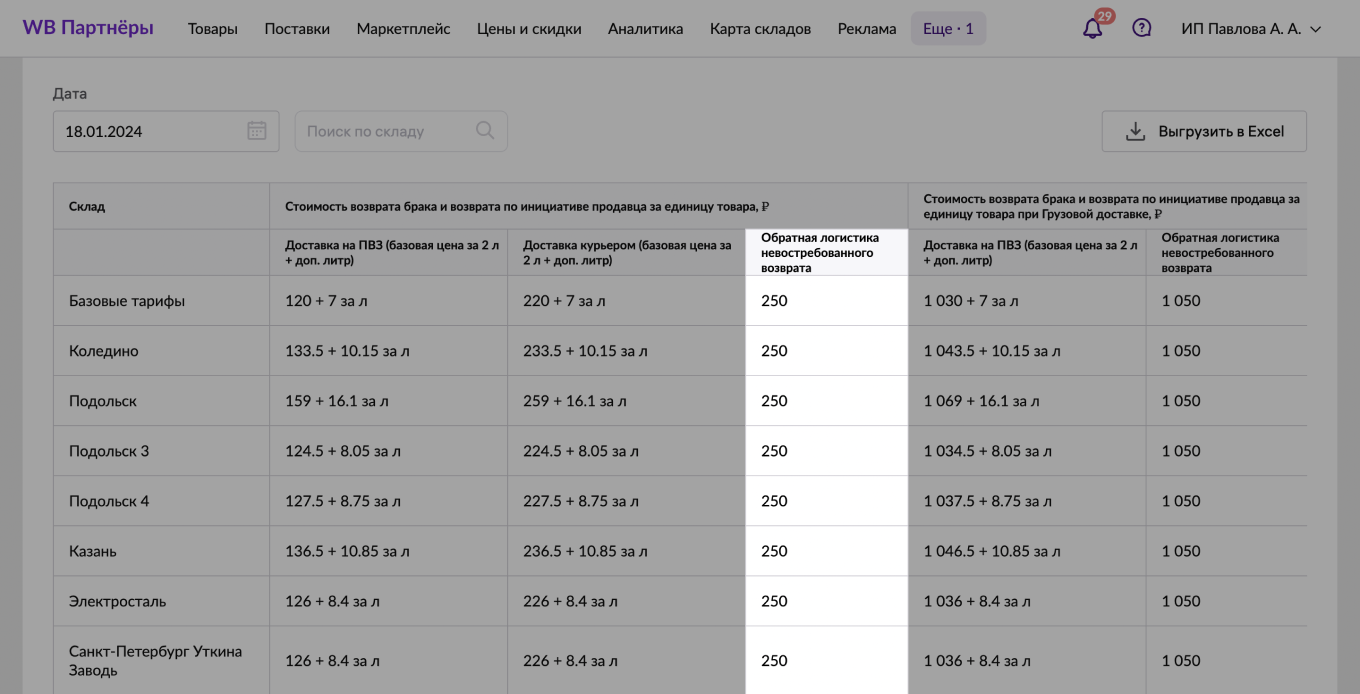Image resolution: width=1360 pixels, height=694 pixels.
Task: Open the notifications bell icon
Action: pyautogui.click(x=1092, y=29)
